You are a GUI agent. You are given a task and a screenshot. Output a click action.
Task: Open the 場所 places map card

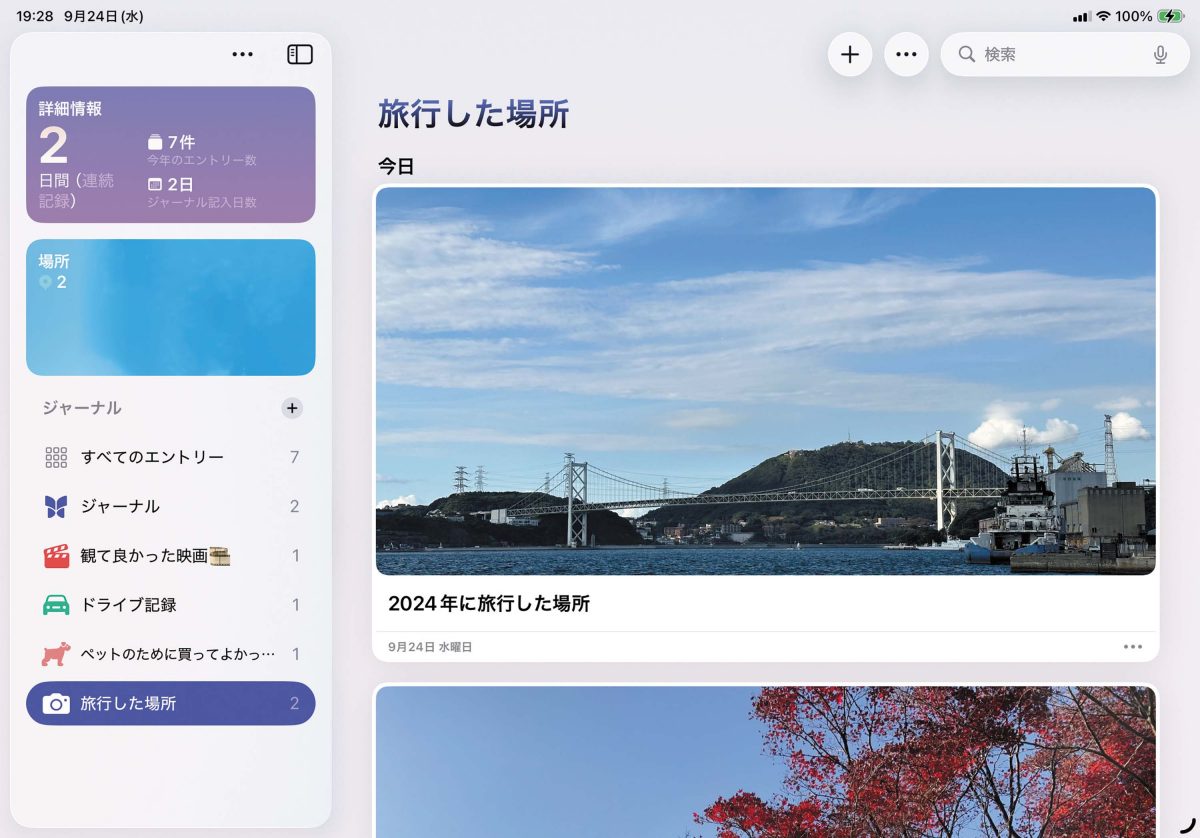pyautogui.click(x=170, y=307)
